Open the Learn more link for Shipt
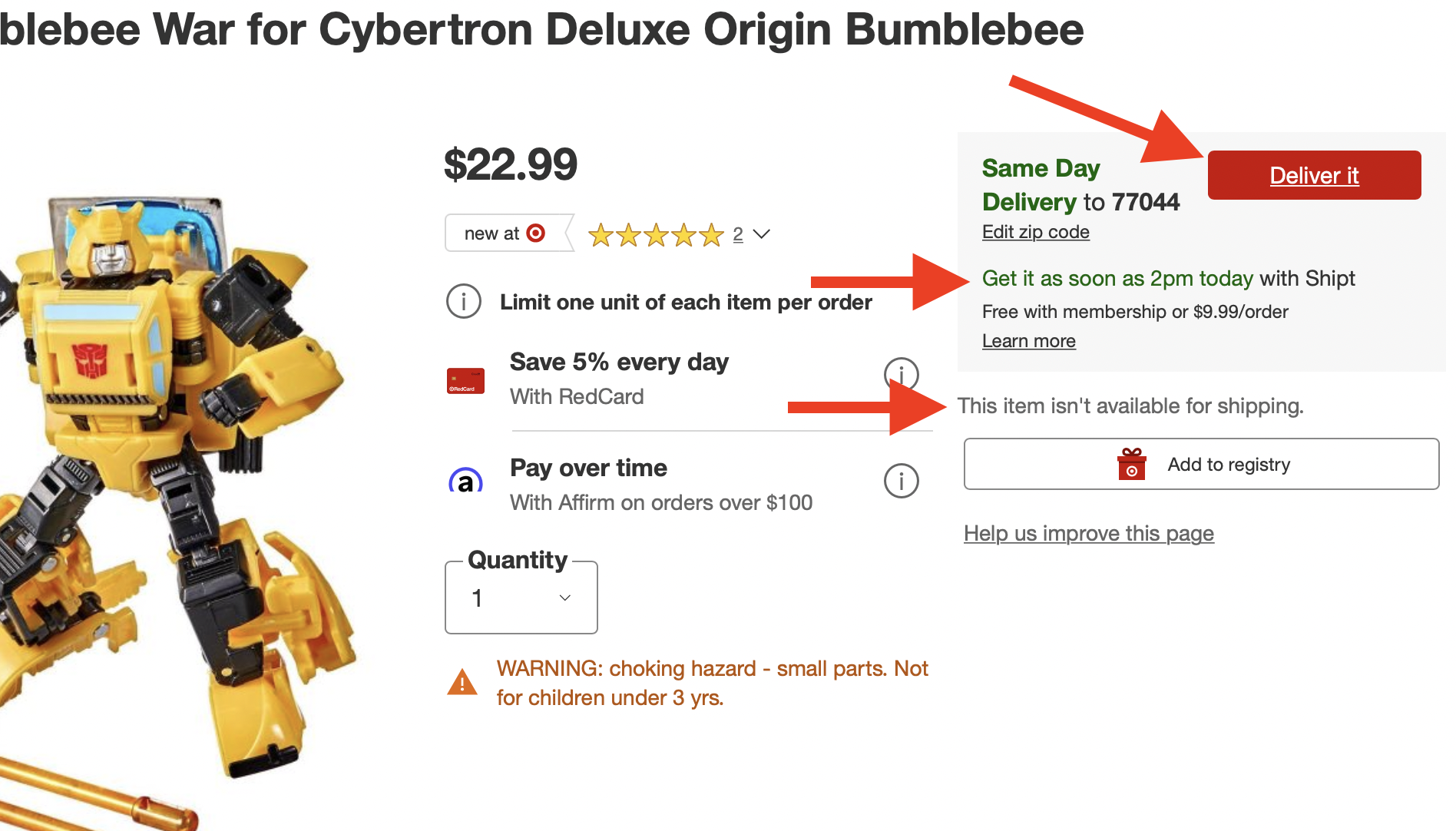This screenshot has width=1456, height=831. click(1028, 341)
